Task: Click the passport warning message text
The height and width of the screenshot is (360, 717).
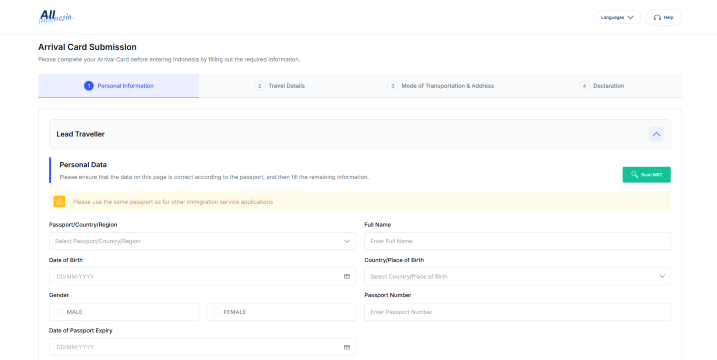Action: tap(173, 202)
